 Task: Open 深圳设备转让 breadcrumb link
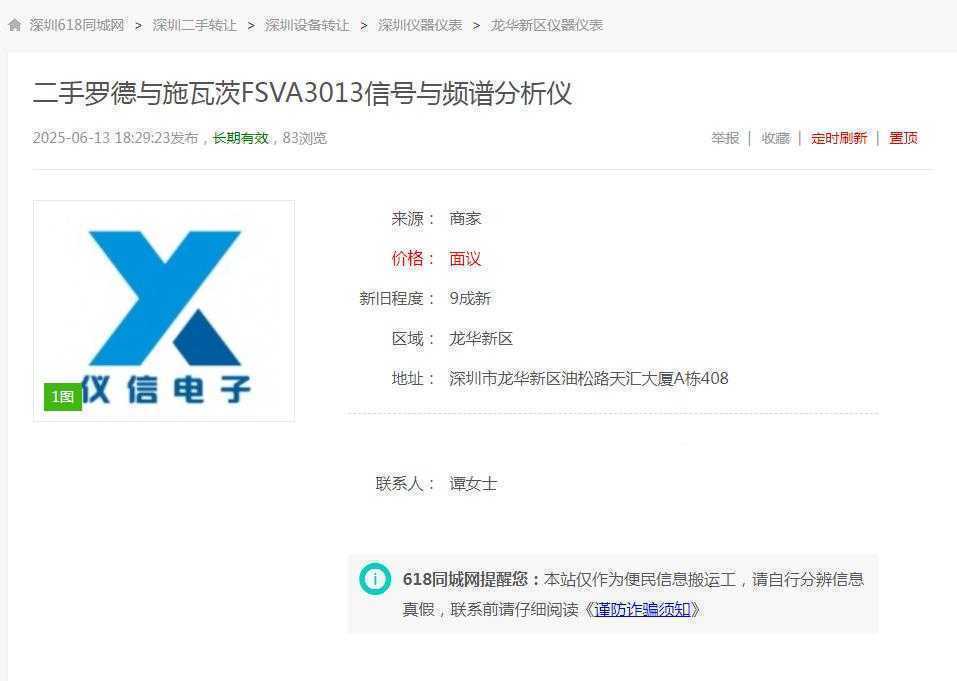point(307,25)
